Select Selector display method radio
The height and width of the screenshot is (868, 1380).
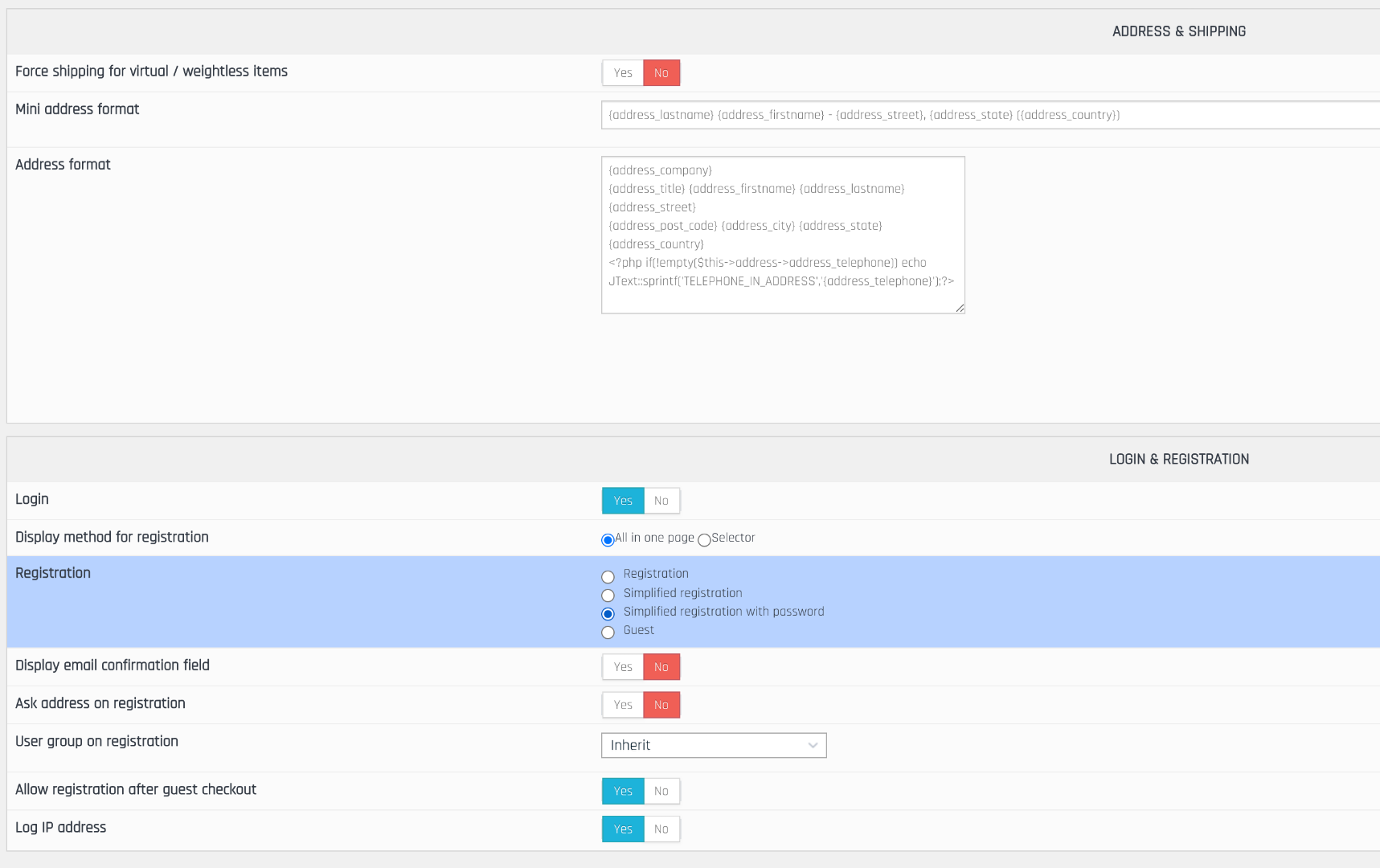[704, 540]
